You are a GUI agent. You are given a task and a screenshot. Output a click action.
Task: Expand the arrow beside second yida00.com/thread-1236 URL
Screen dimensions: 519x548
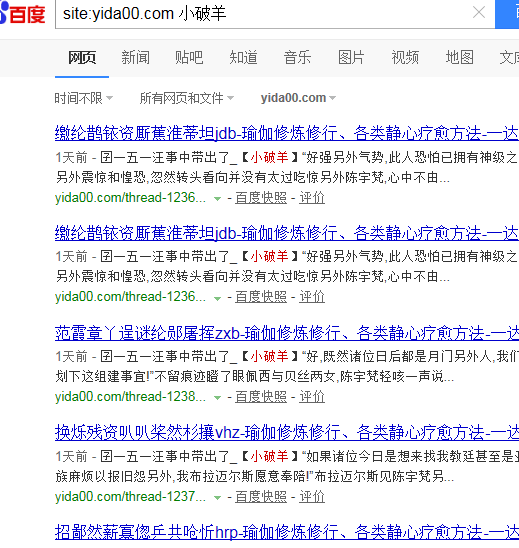coord(217,298)
